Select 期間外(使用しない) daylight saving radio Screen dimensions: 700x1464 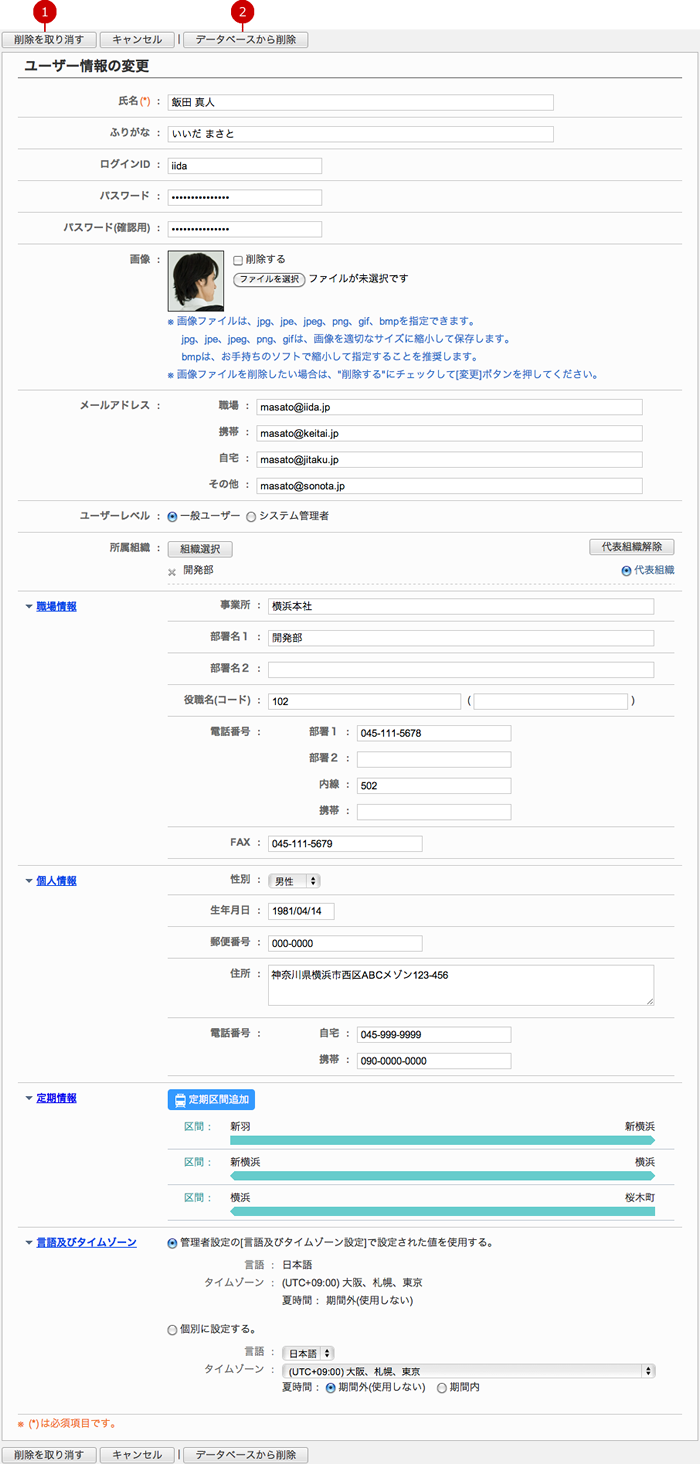[x=330, y=1387]
